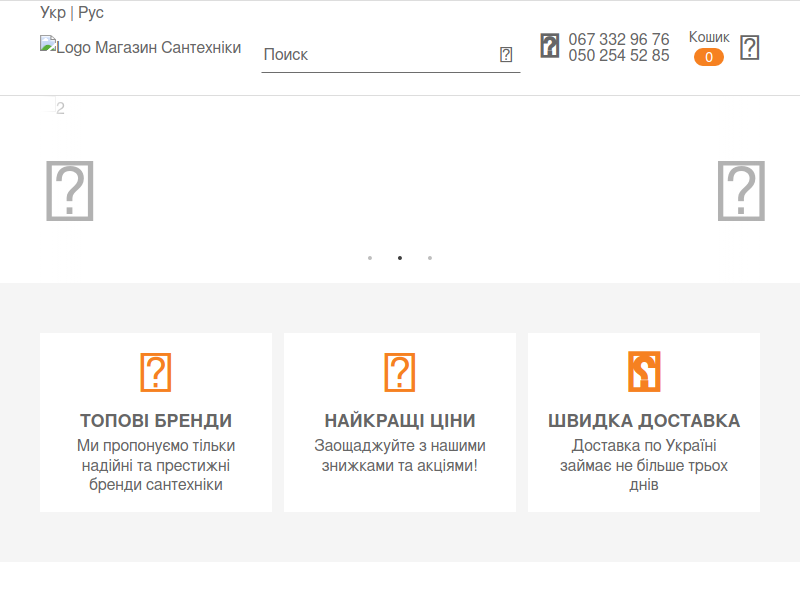The width and height of the screenshot is (800, 600).
Task: Click text 'Заощаджуйте з нашими знижками'
Action: coord(399,455)
